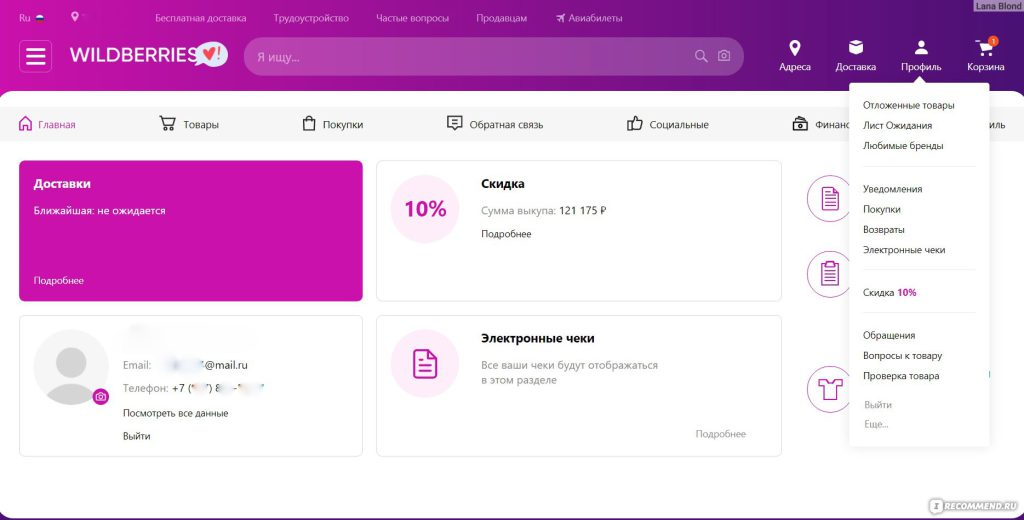The image size is (1024, 520).
Task: Open Адреса location pin icon
Action: tap(795, 48)
